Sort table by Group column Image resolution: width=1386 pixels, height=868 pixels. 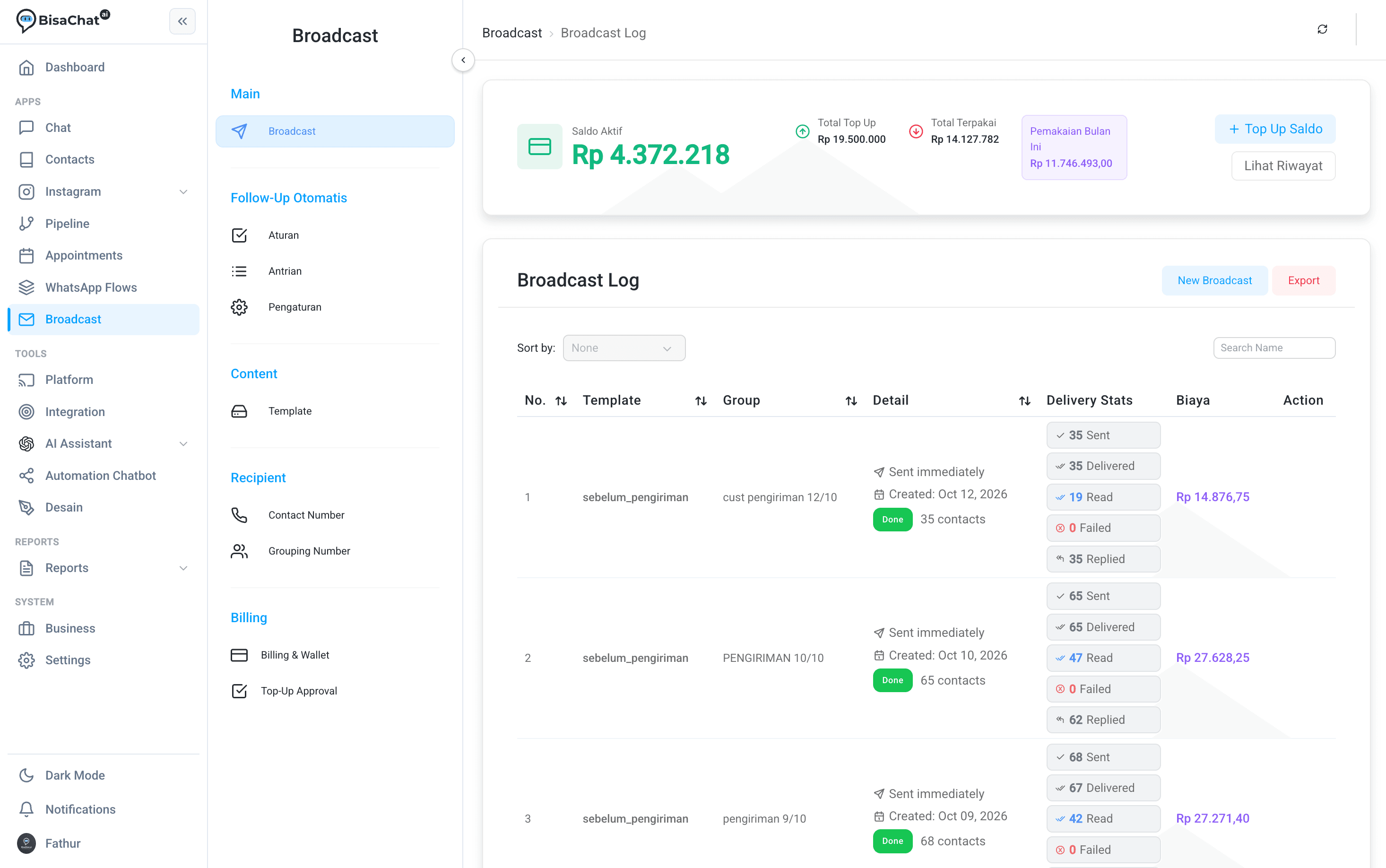[x=851, y=401]
